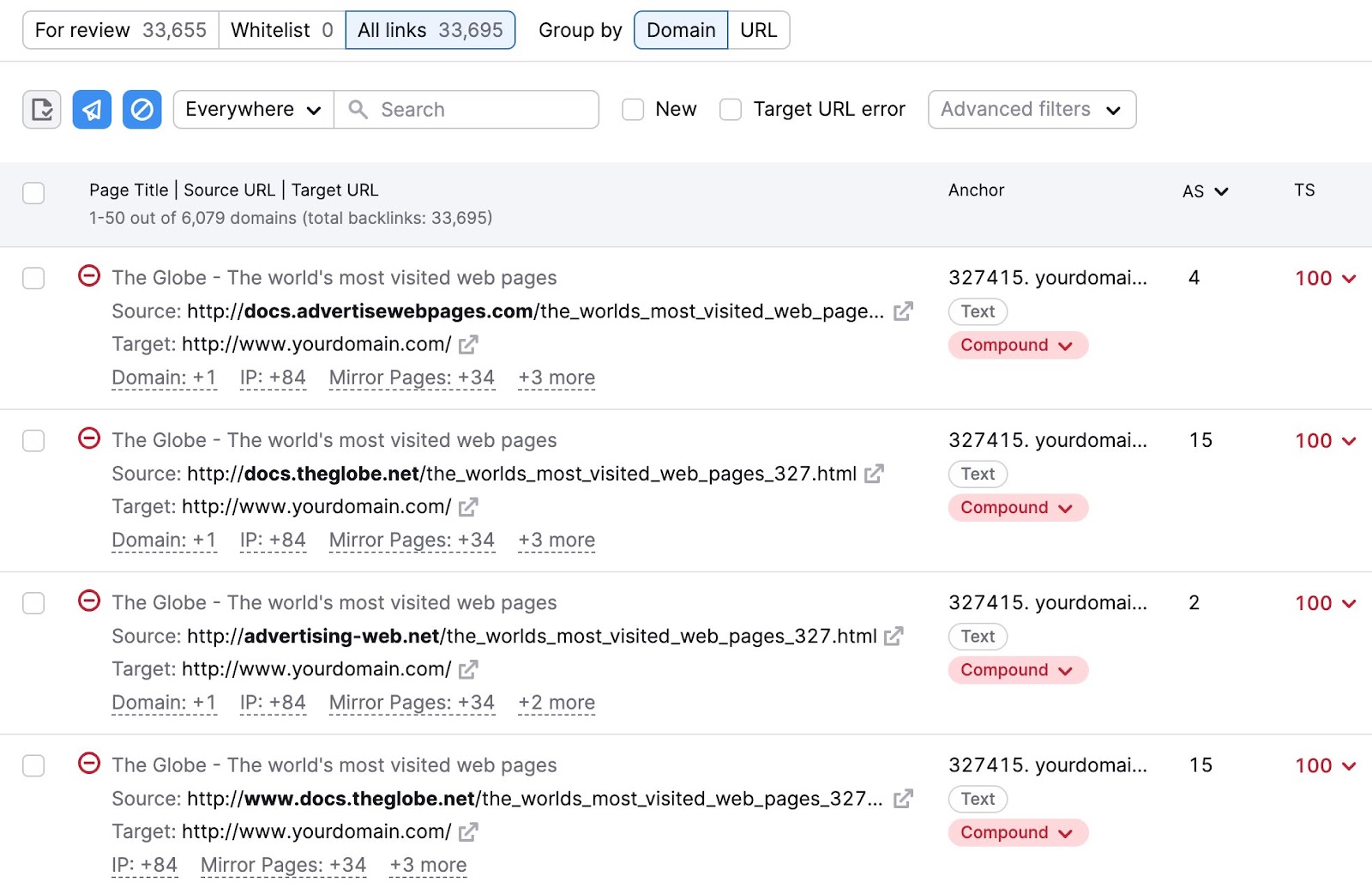Screen dimensions: 1372x894
Task: Open target URL external icon in www.docs.theglobe.net row
Action: pos(468,832)
